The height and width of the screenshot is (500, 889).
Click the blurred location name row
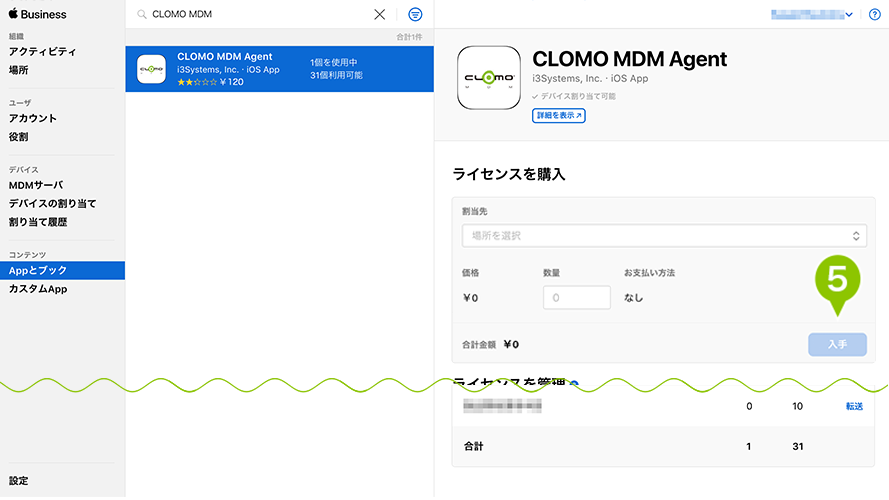(502, 406)
